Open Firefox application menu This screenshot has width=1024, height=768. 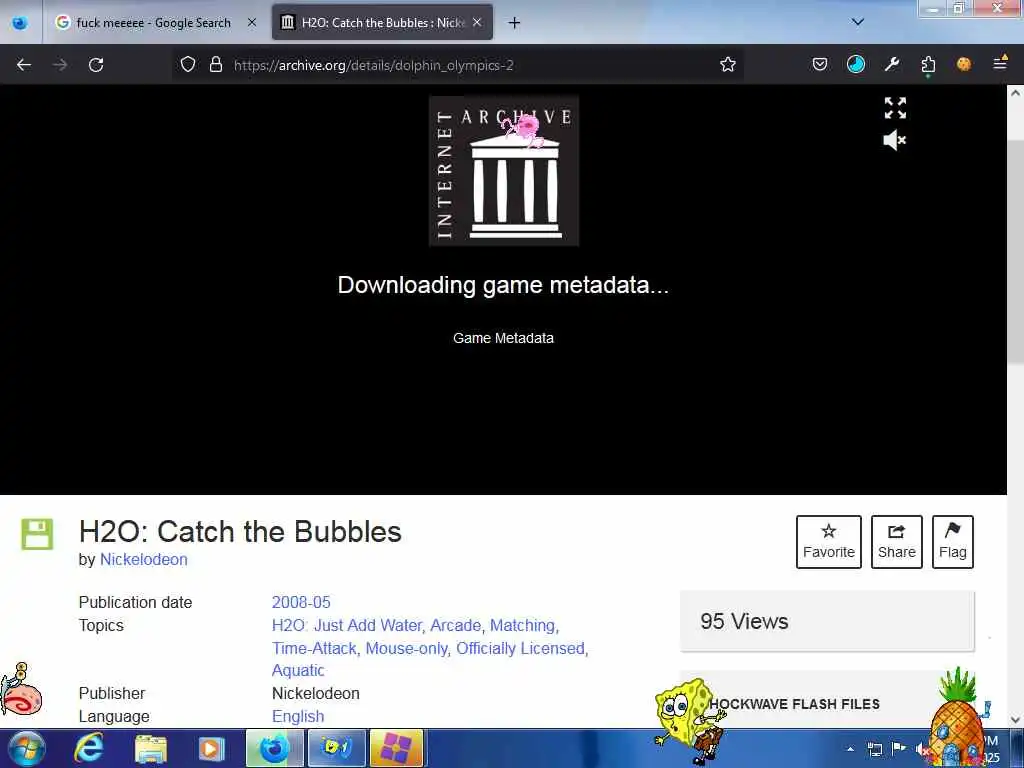[1000, 63]
